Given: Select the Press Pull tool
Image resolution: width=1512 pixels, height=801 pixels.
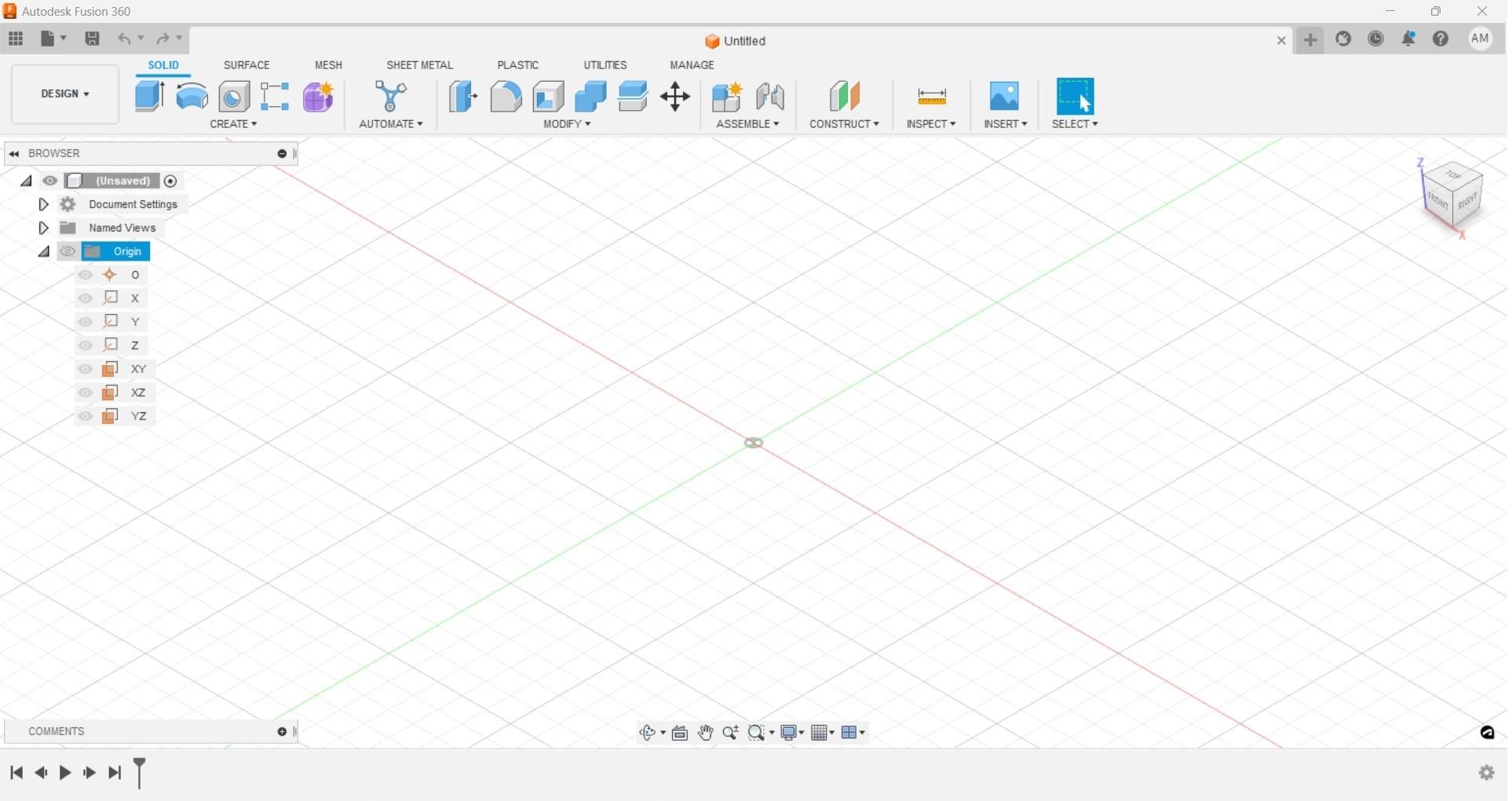Looking at the screenshot, I should (464, 97).
